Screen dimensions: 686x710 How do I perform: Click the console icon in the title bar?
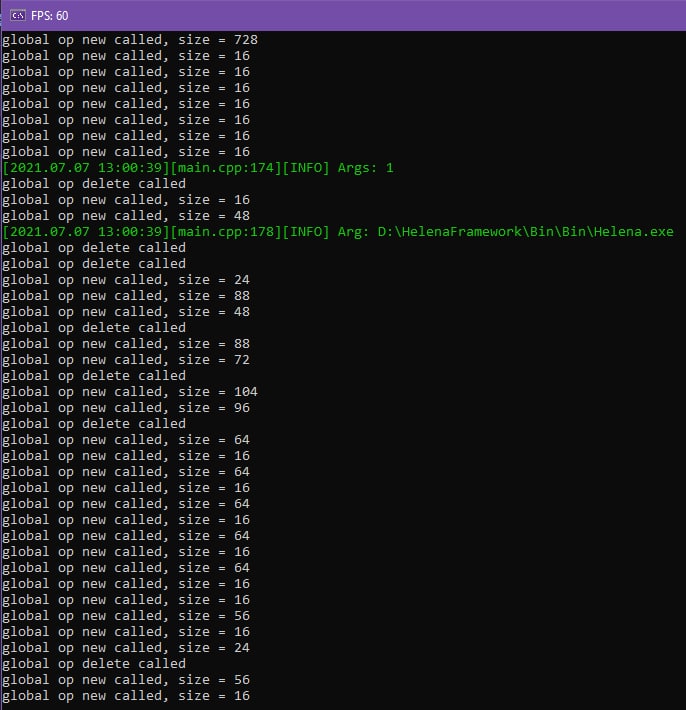18,16
